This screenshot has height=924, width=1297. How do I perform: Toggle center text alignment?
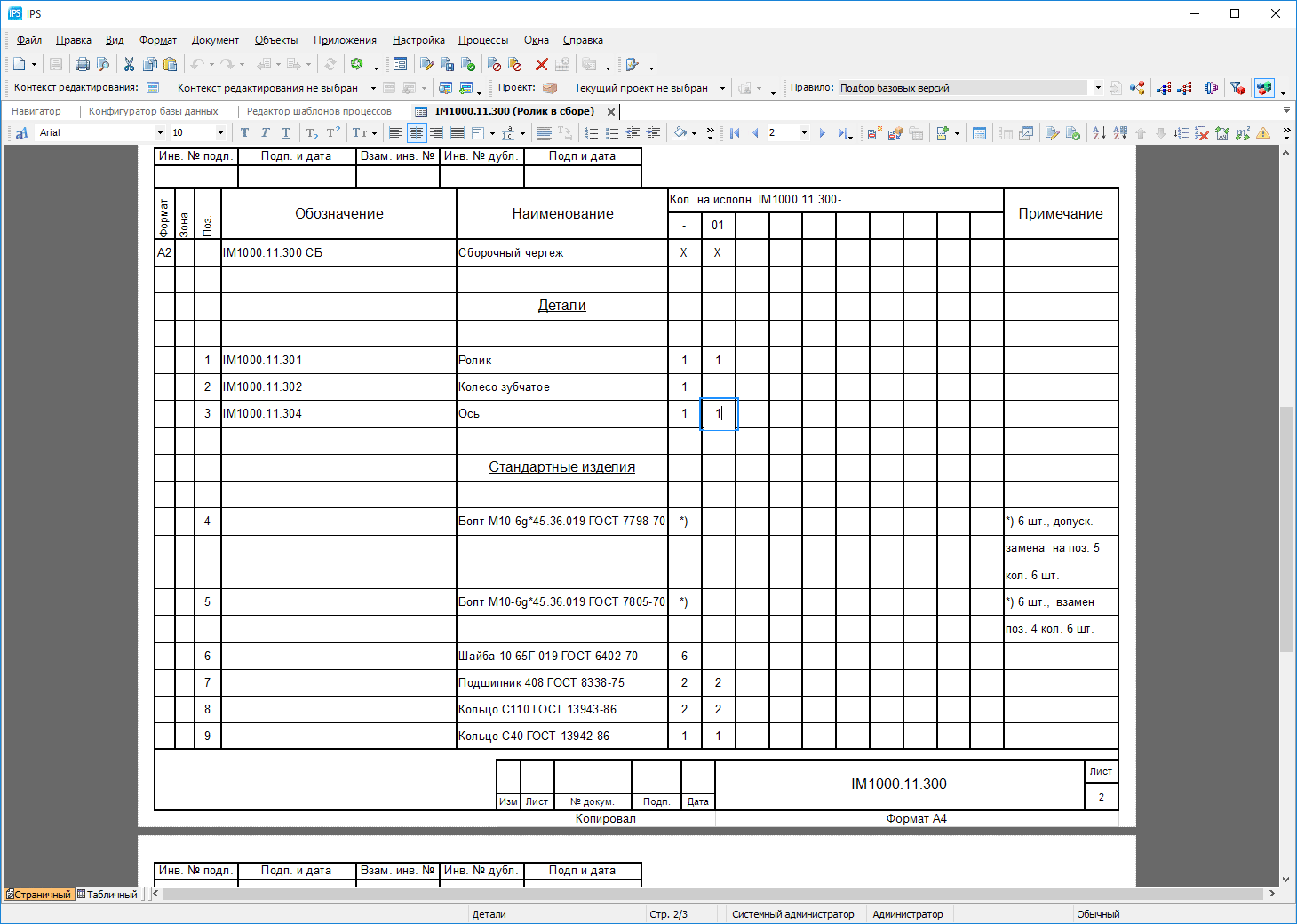[416, 133]
